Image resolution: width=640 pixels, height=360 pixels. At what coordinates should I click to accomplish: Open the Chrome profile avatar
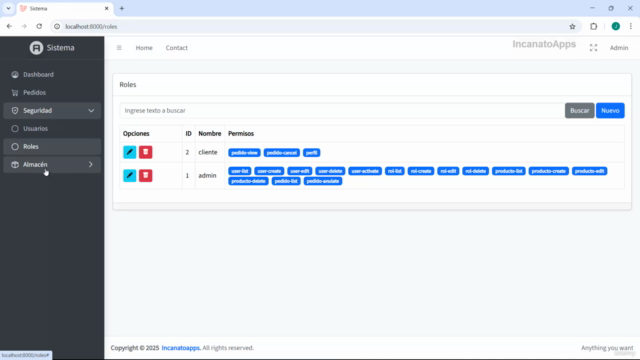(616, 27)
